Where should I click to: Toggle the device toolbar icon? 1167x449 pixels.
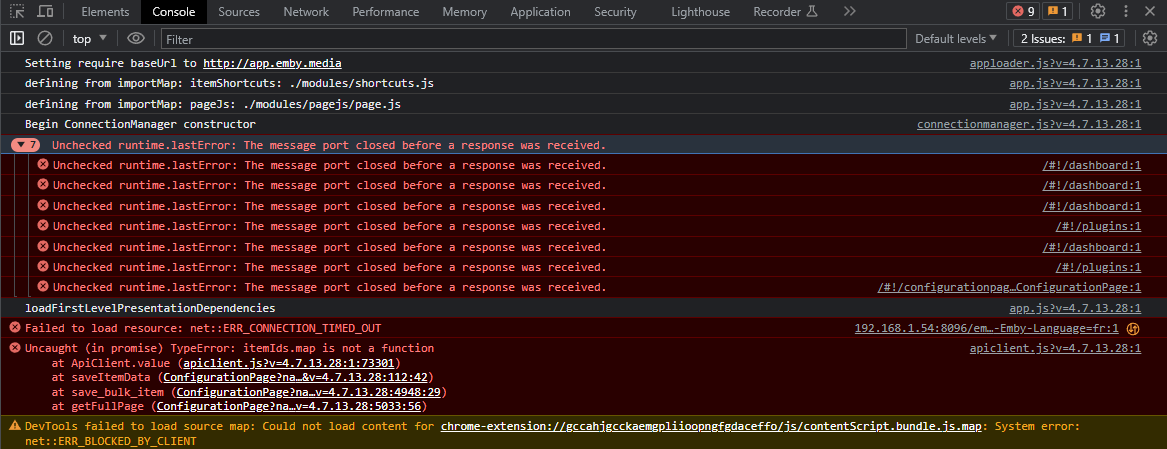pyautogui.click(x=46, y=12)
